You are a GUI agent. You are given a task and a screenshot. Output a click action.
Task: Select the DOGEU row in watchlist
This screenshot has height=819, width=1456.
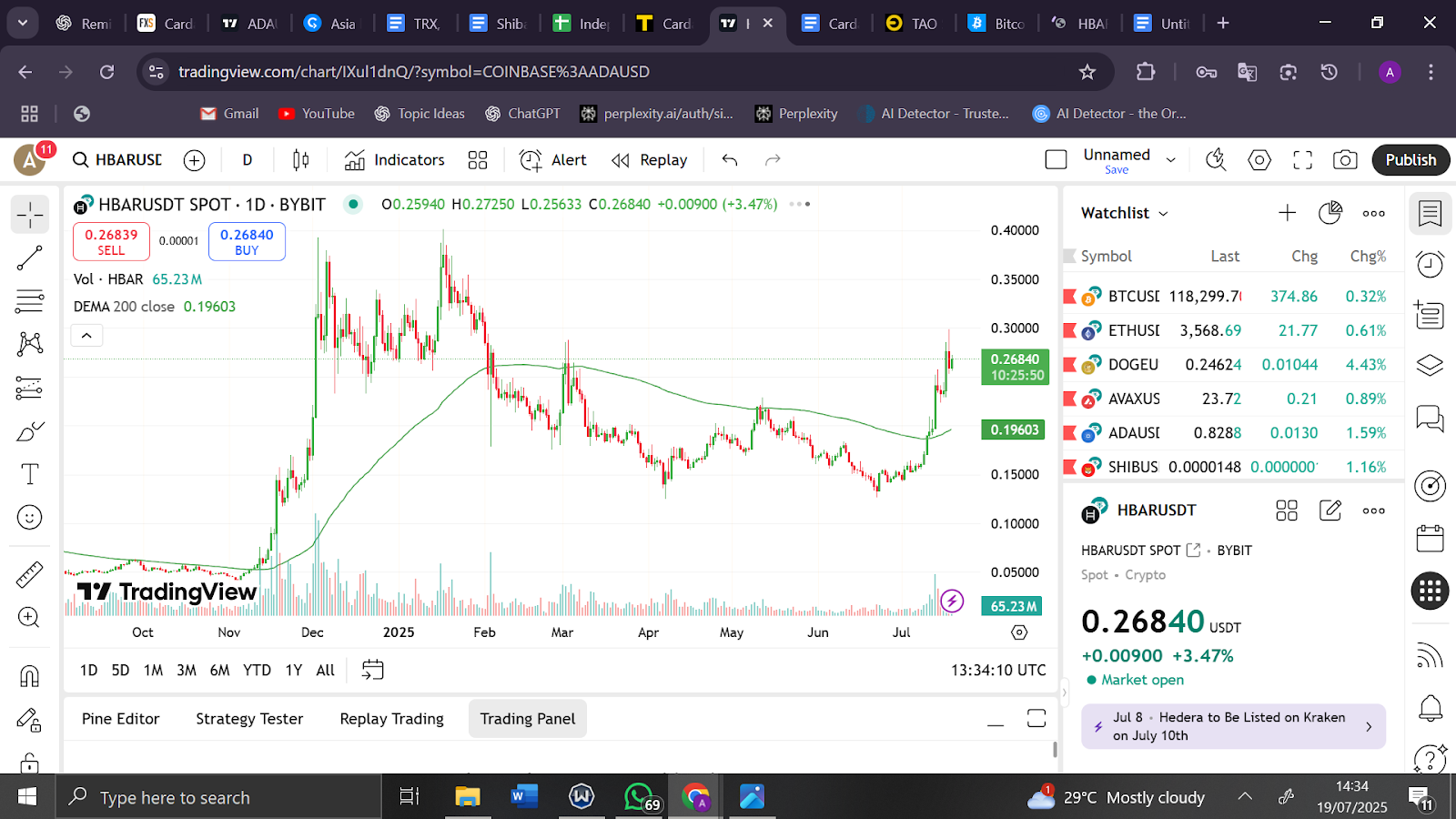pyautogui.click(x=1232, y=365)
